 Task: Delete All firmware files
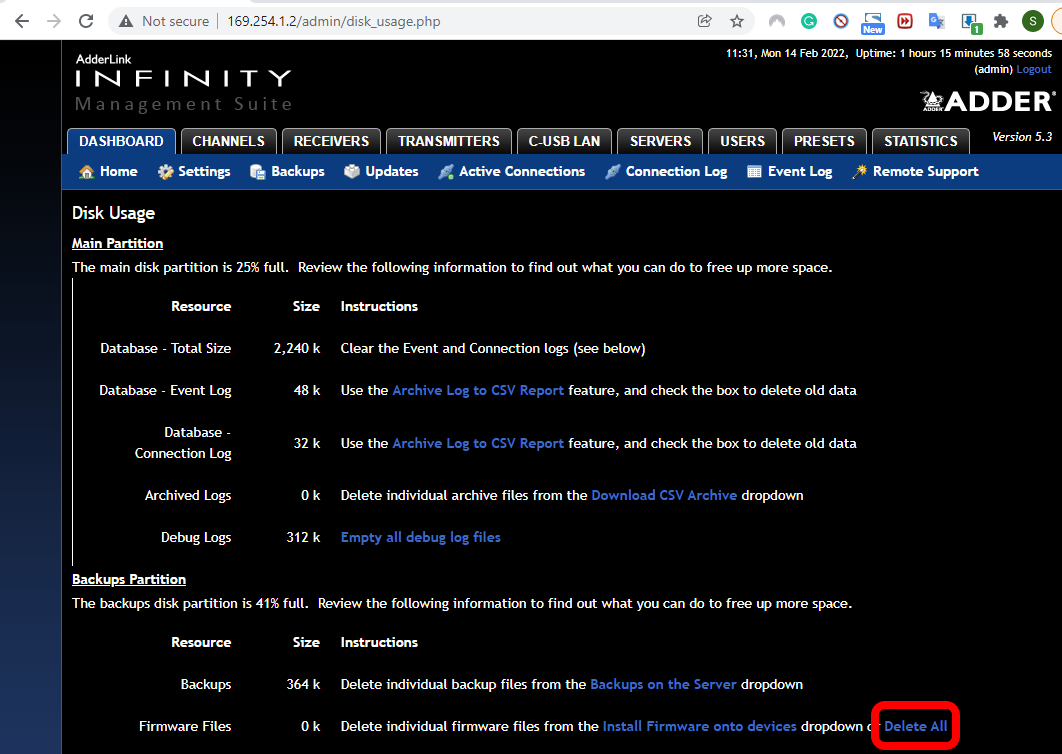(916, 726)
